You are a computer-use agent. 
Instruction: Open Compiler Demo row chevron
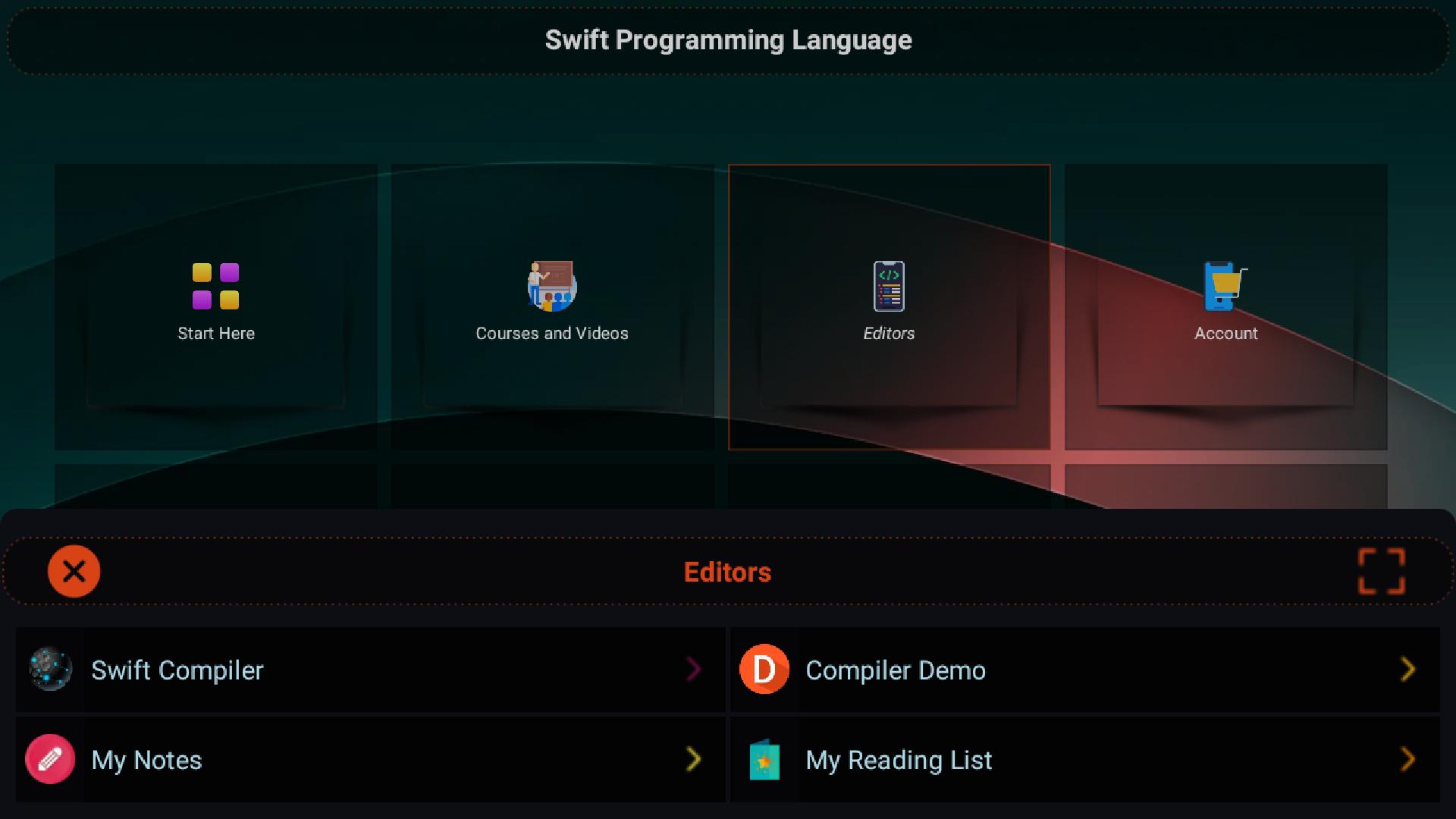pyautogui.click(x=1407, y=670)
